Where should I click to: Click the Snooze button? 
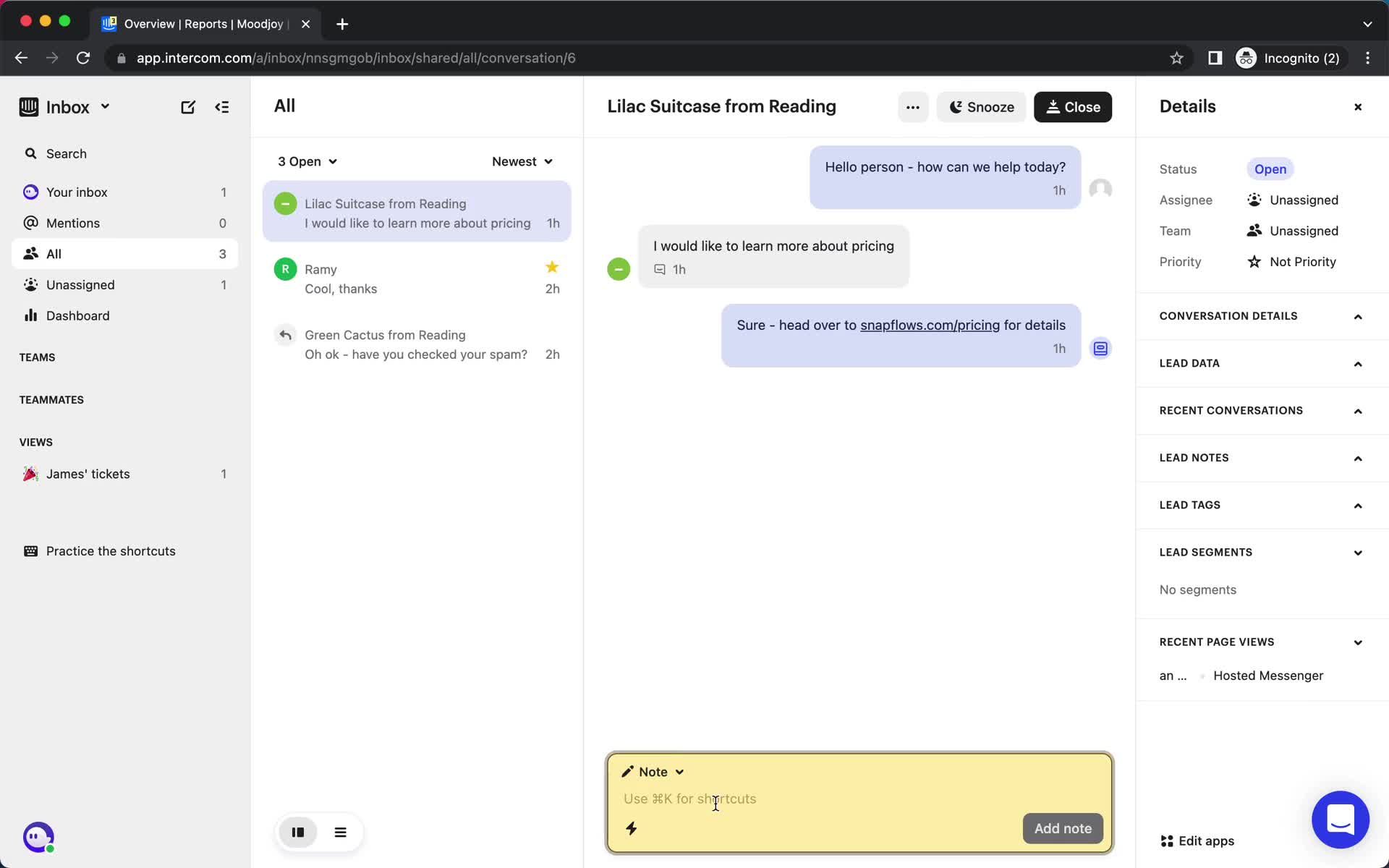point(981,107)
